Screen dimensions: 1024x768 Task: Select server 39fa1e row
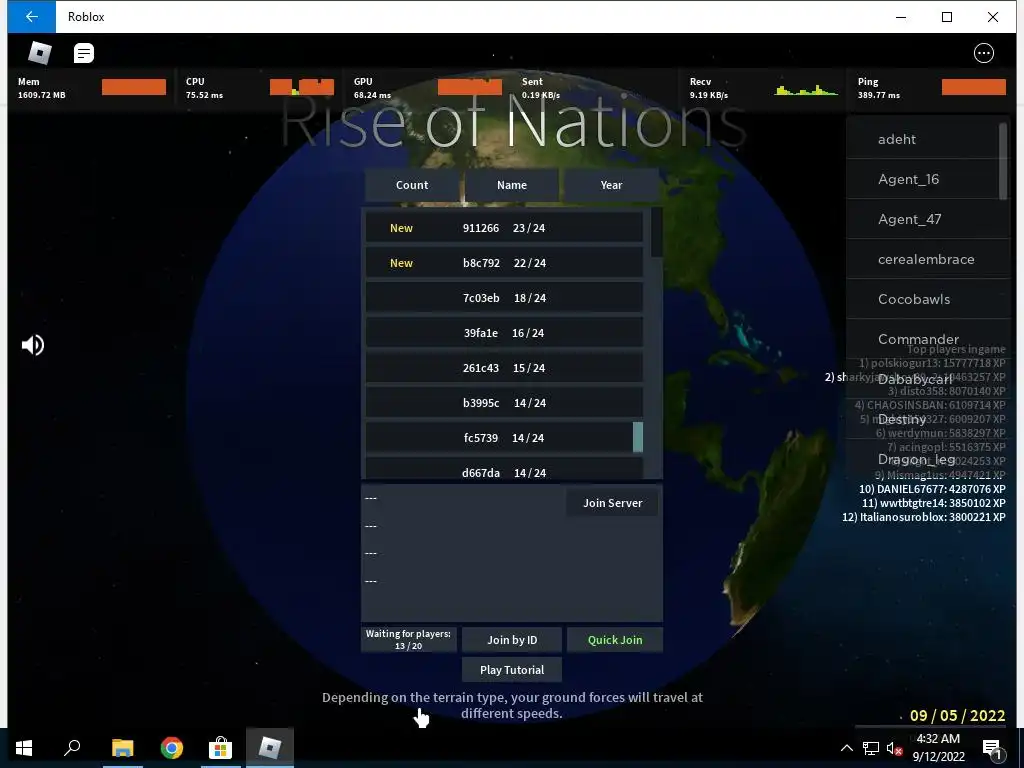504,333
